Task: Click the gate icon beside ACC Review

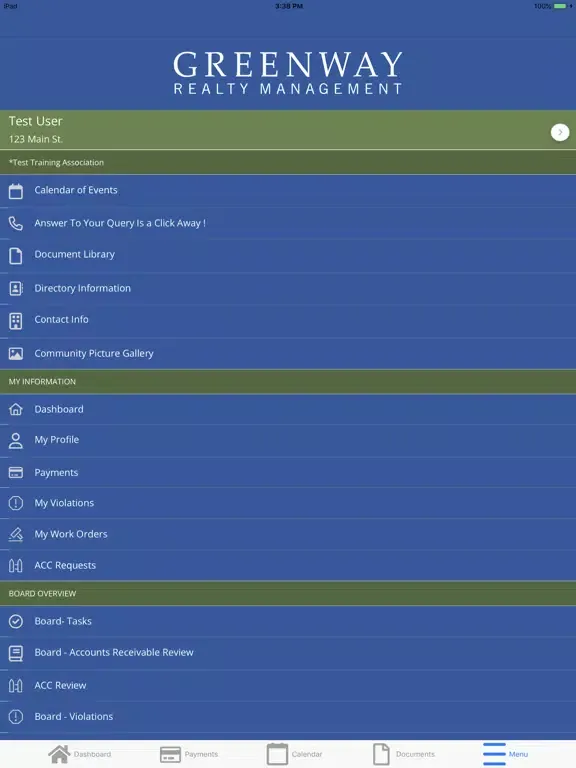Action: click(16, 686)
